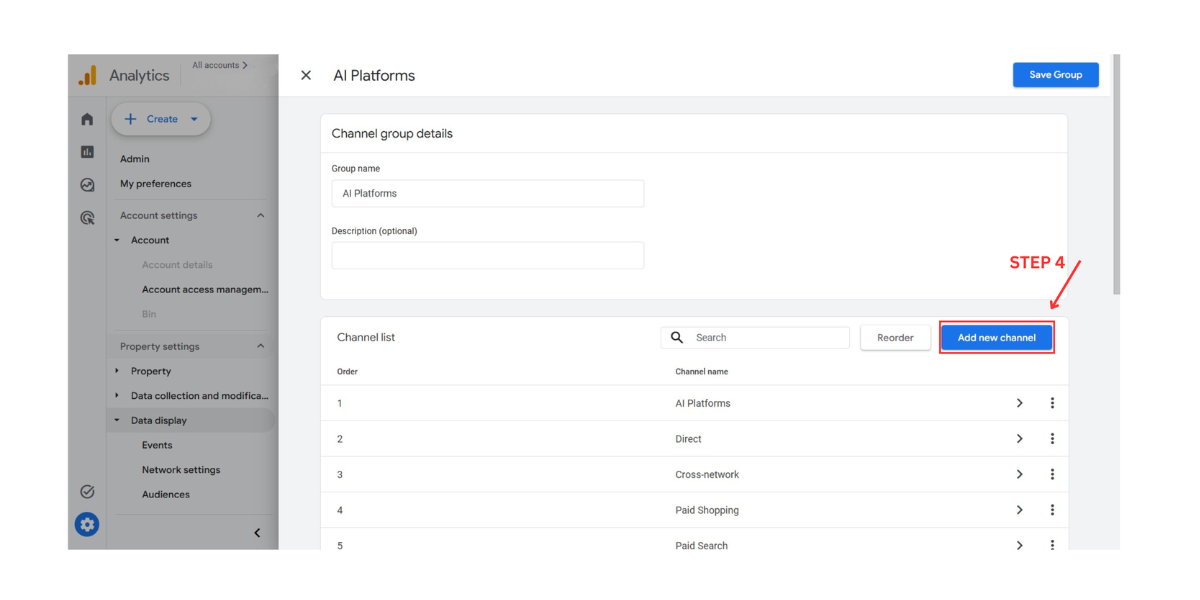This screenshot has width=1200, height=600.
Task: Click the Google Analytics logo
Action: click(x=88, y=75)
